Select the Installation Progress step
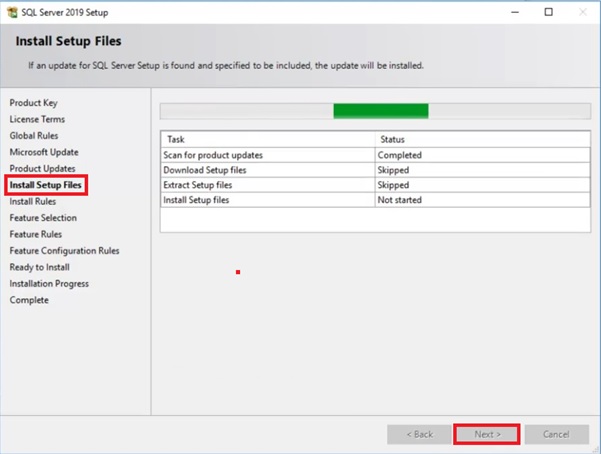601x454 pixels. [x=49, y=284]
